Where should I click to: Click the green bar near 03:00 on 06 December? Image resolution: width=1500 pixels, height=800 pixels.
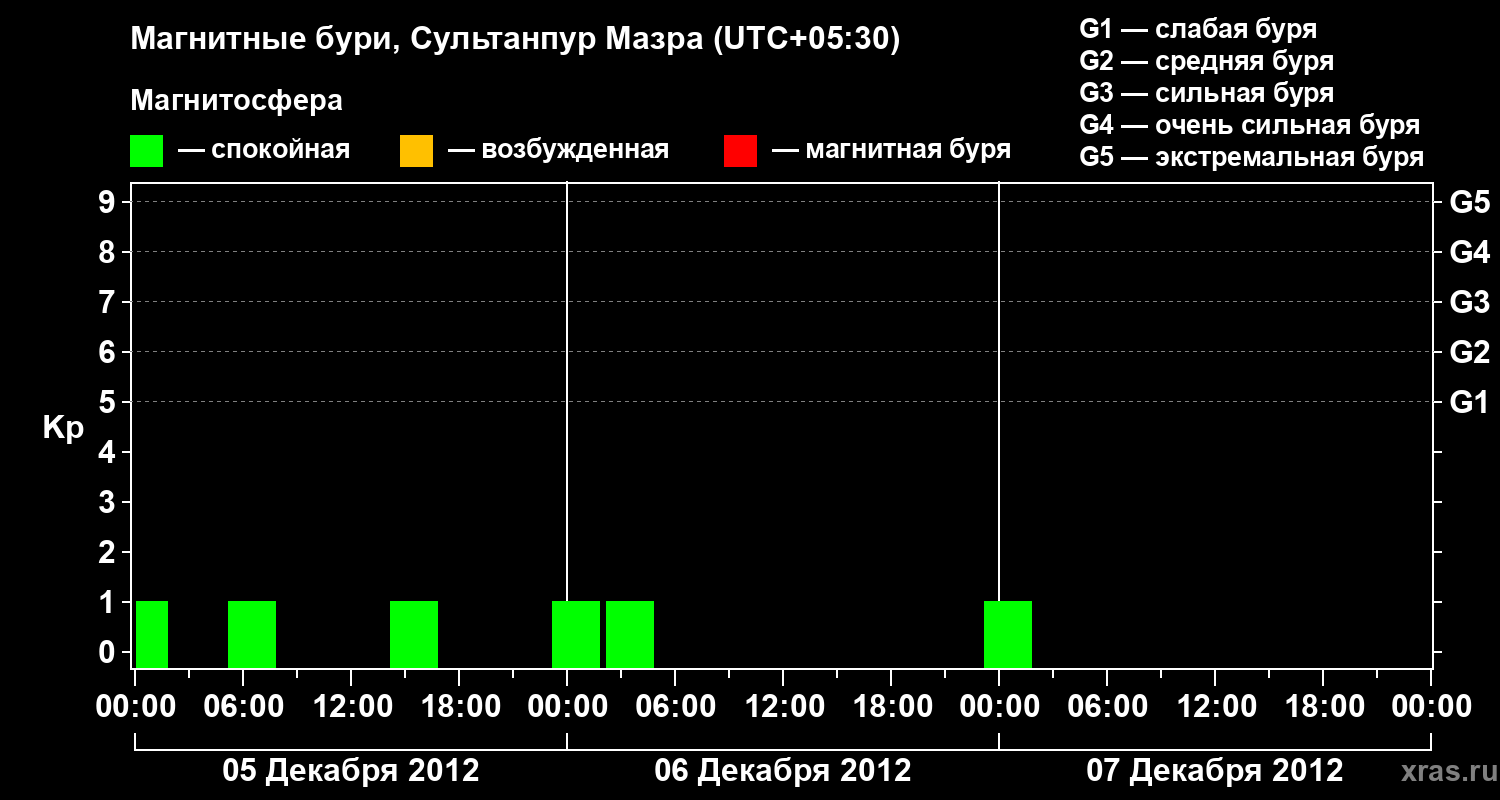630,634
